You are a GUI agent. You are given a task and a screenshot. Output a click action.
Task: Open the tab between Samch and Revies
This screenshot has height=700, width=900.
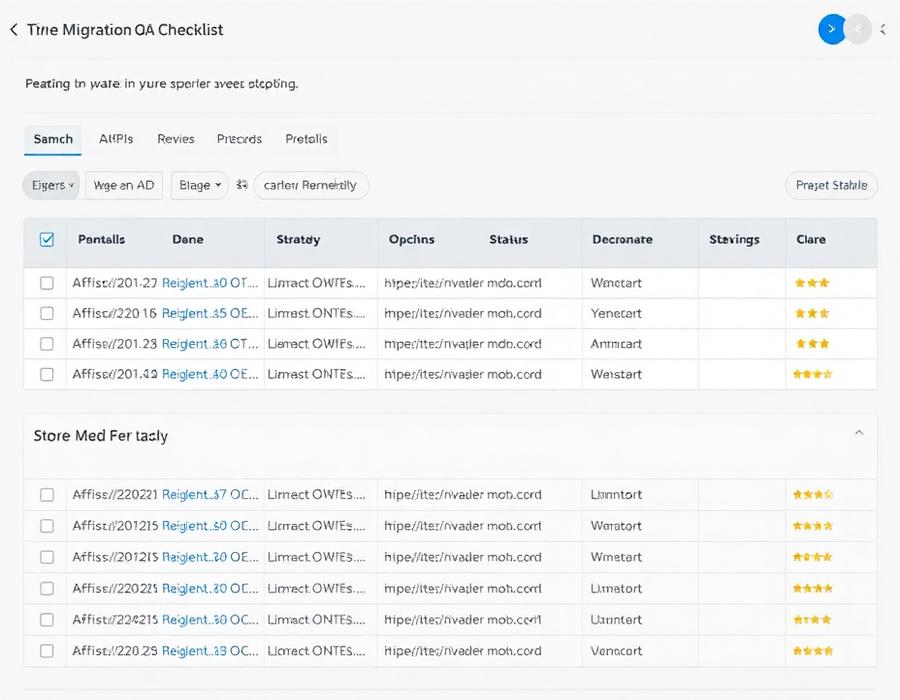tap(116, 139)
